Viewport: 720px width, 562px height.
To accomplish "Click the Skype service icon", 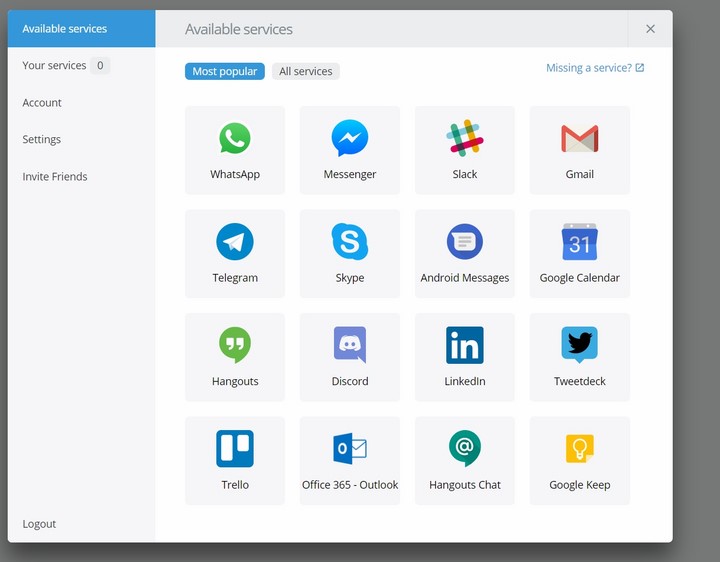I will [x=350, y=243].
